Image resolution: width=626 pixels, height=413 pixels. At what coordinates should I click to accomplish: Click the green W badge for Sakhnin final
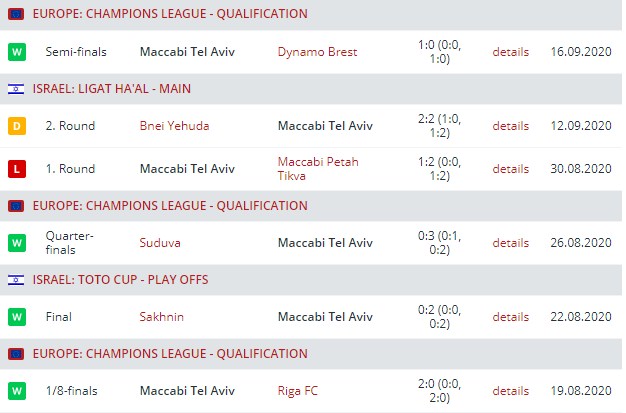coord(16,317)
